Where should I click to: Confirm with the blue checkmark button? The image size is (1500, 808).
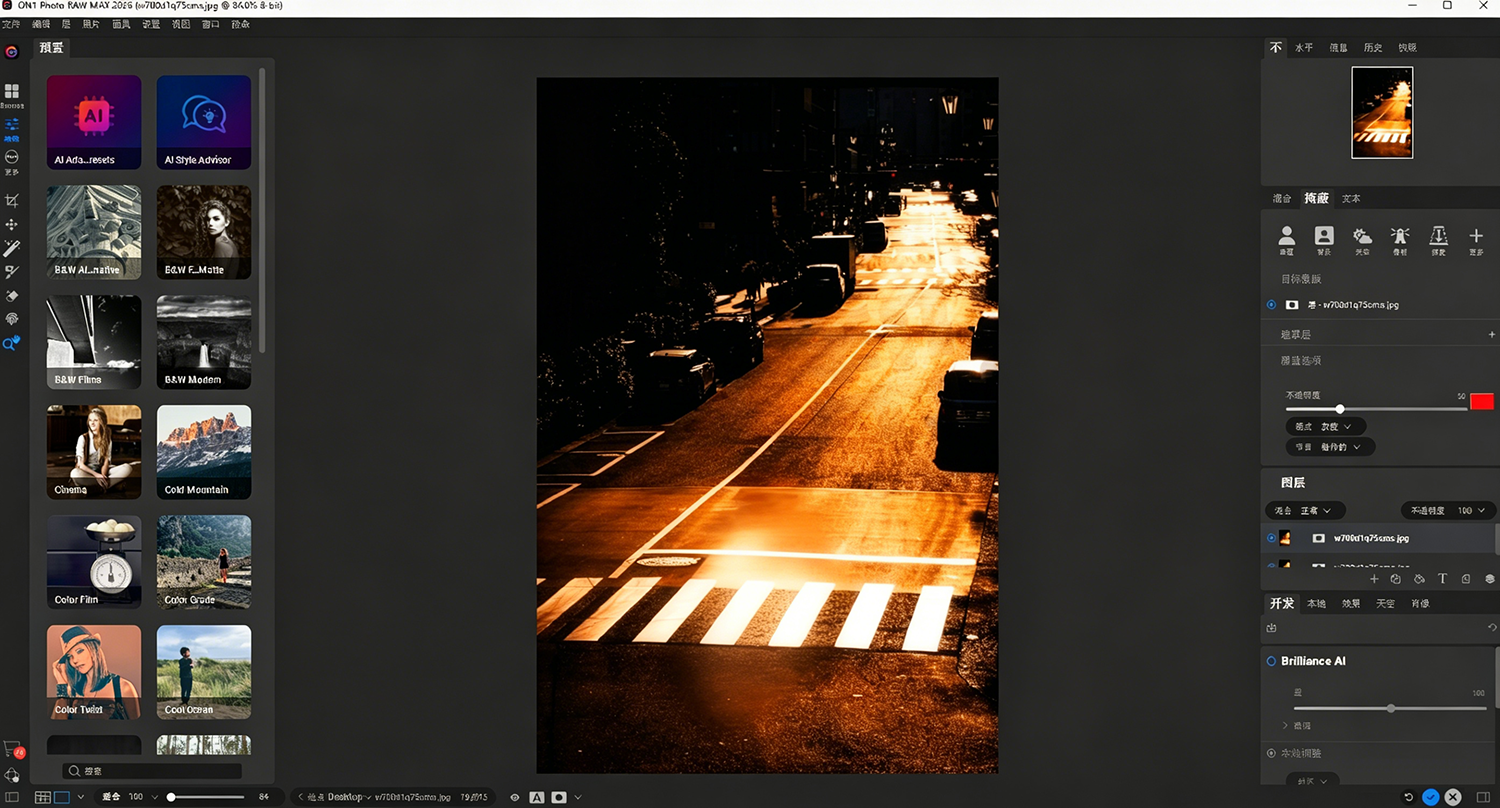1431,797
